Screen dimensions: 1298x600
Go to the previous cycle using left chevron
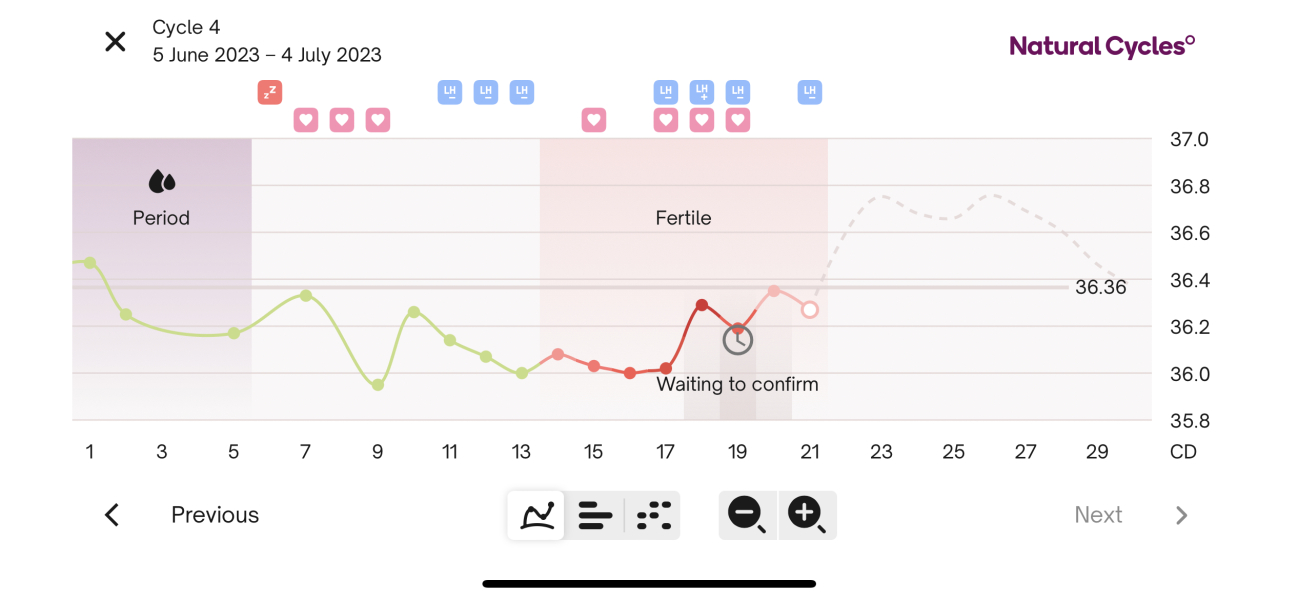click(112, 515)
